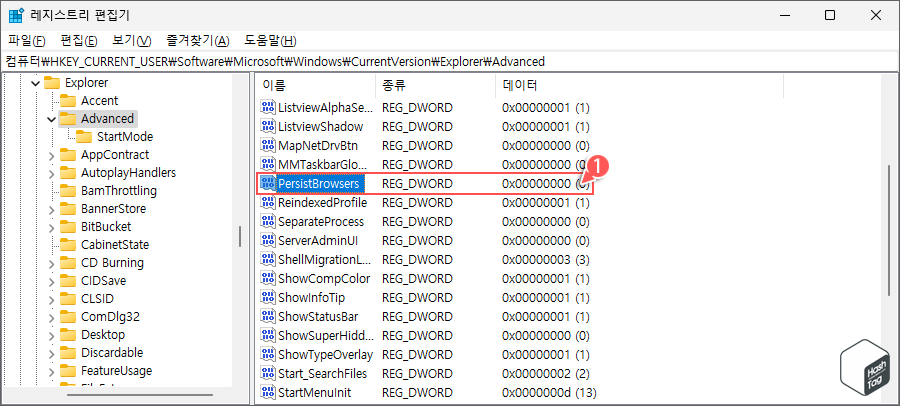Image resolution: width=900 pixels, height=406 pixels.
Task: Expand the AutoplayHandlers key
Action: (52, 173)
